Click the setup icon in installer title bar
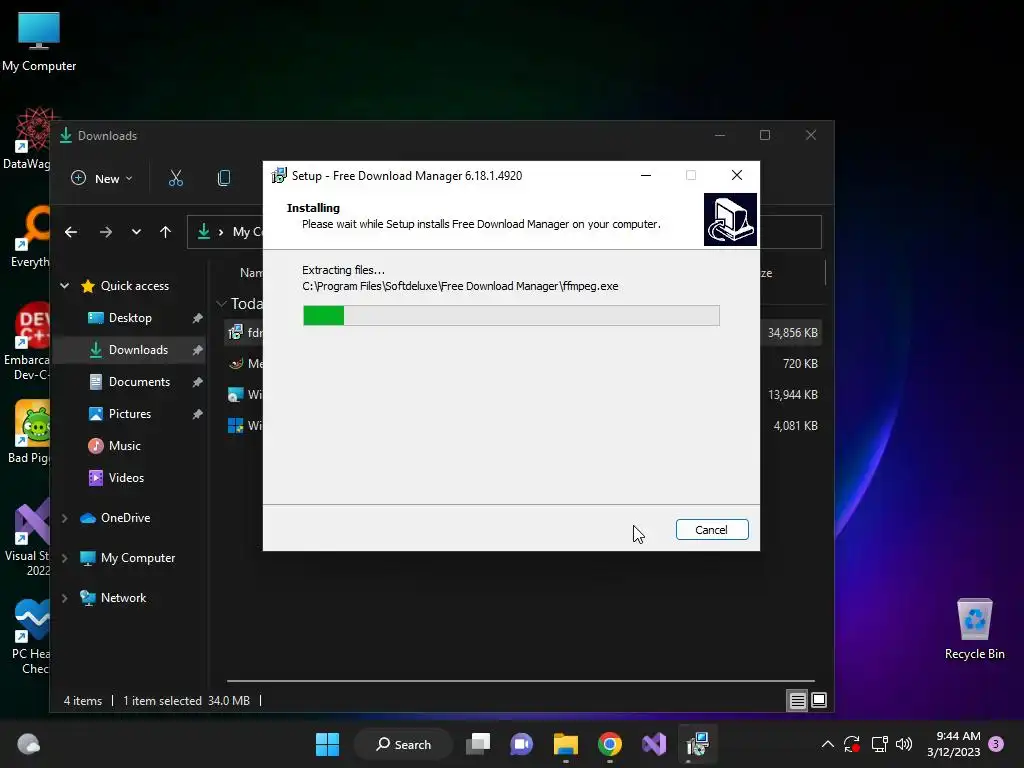The width and height of the screenshot is (1024, 768). (x=279, y=175)
